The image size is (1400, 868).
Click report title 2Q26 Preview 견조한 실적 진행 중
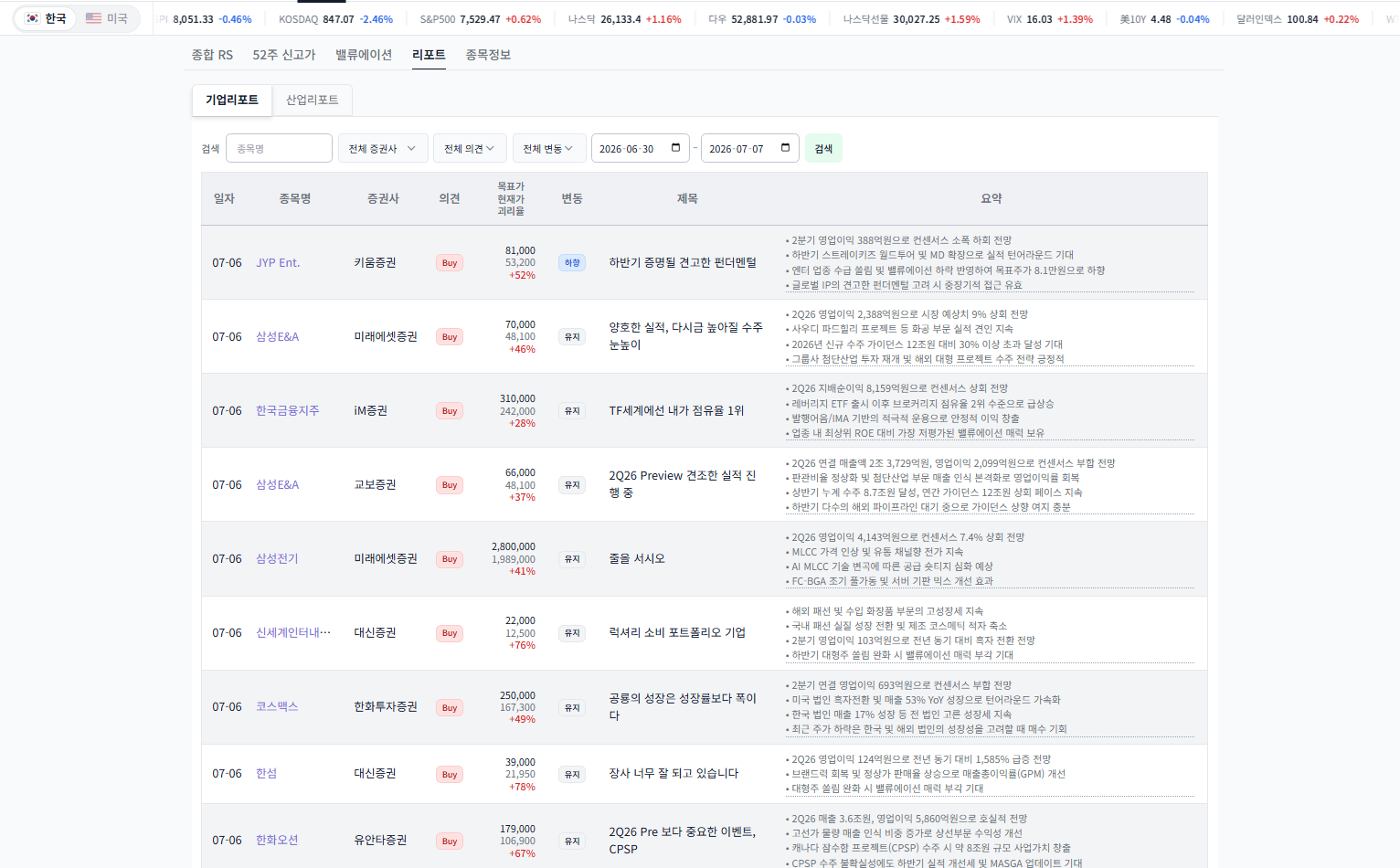point(683,484)
